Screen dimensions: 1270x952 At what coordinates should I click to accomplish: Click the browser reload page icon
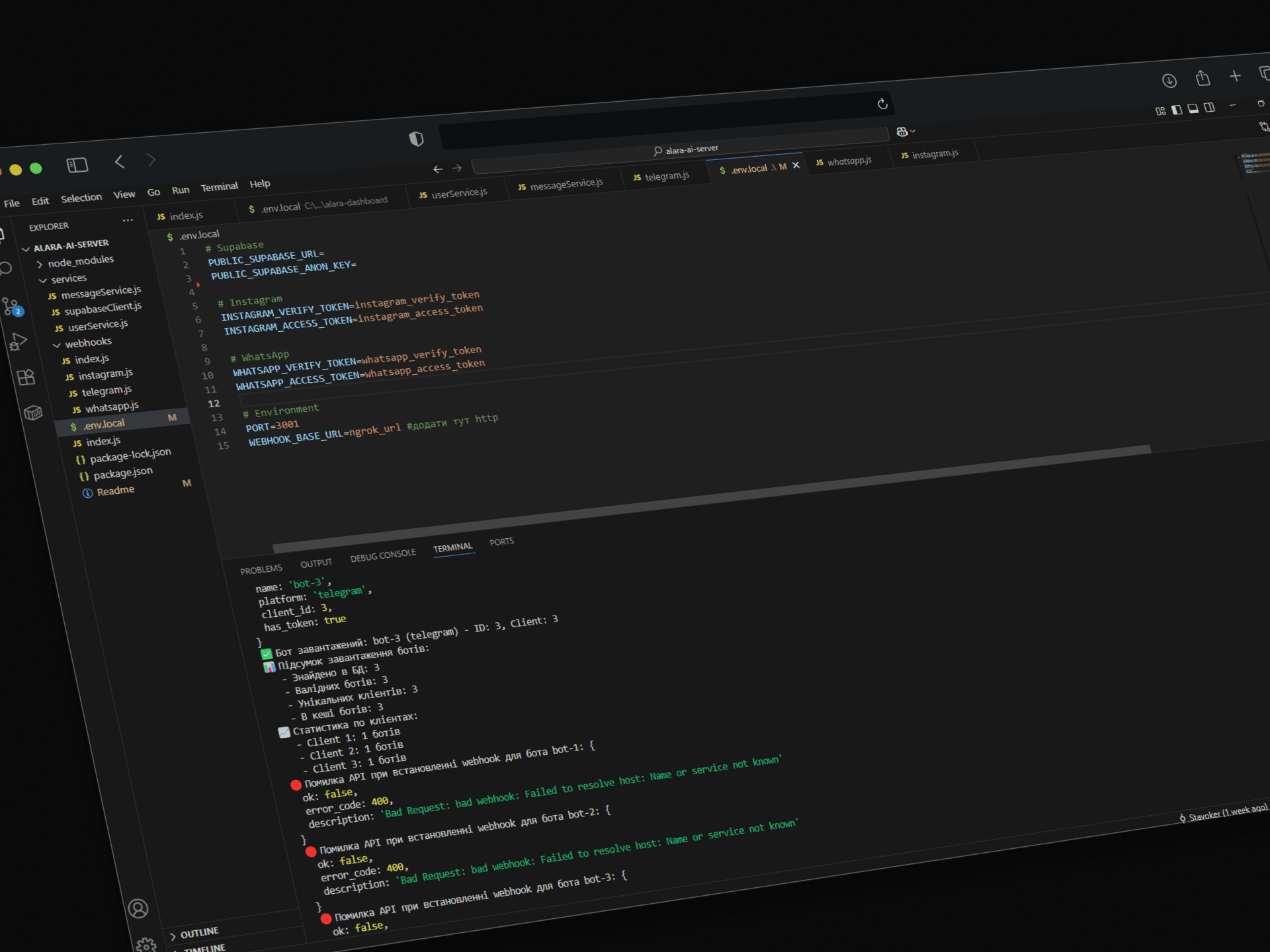[882, 104]
